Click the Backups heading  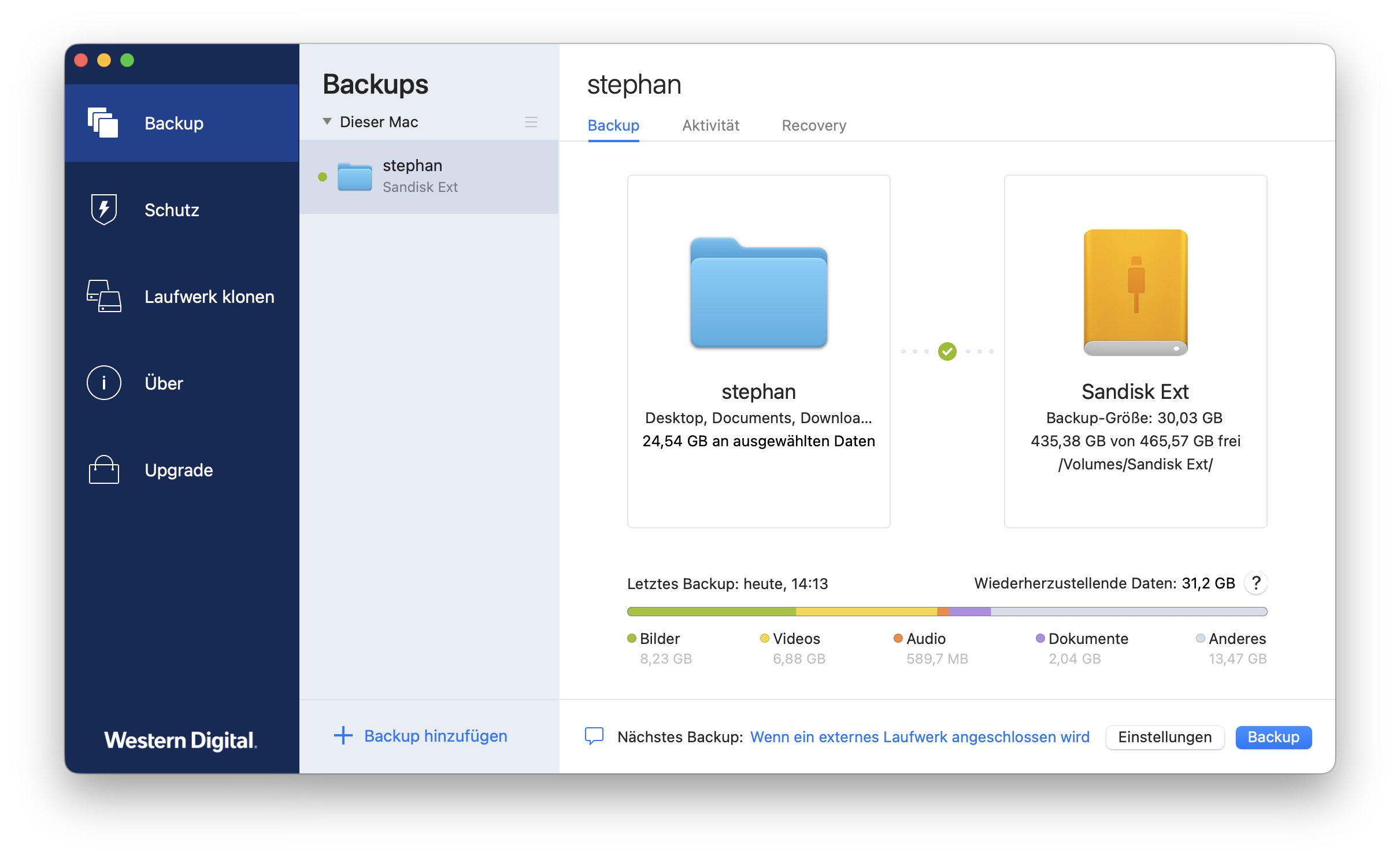(x=376, y=84)
